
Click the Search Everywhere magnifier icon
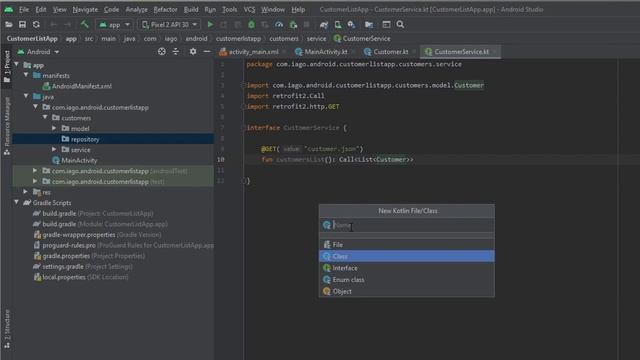tap(400, 24)
